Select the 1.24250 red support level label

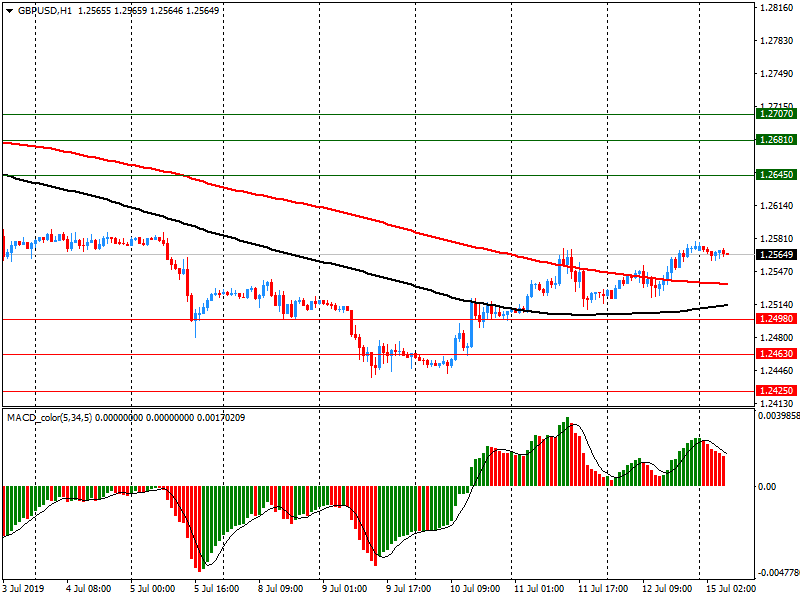click(x=776, y=391)
